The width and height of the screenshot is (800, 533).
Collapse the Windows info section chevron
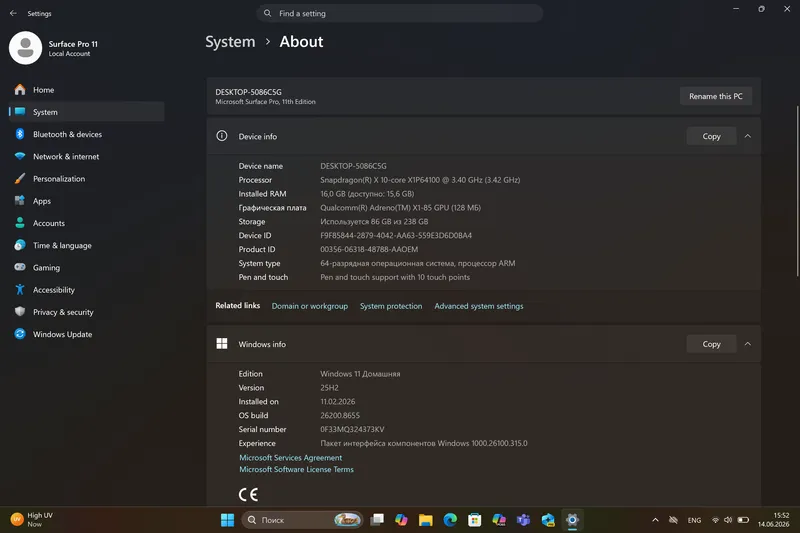tap(747, 344)
